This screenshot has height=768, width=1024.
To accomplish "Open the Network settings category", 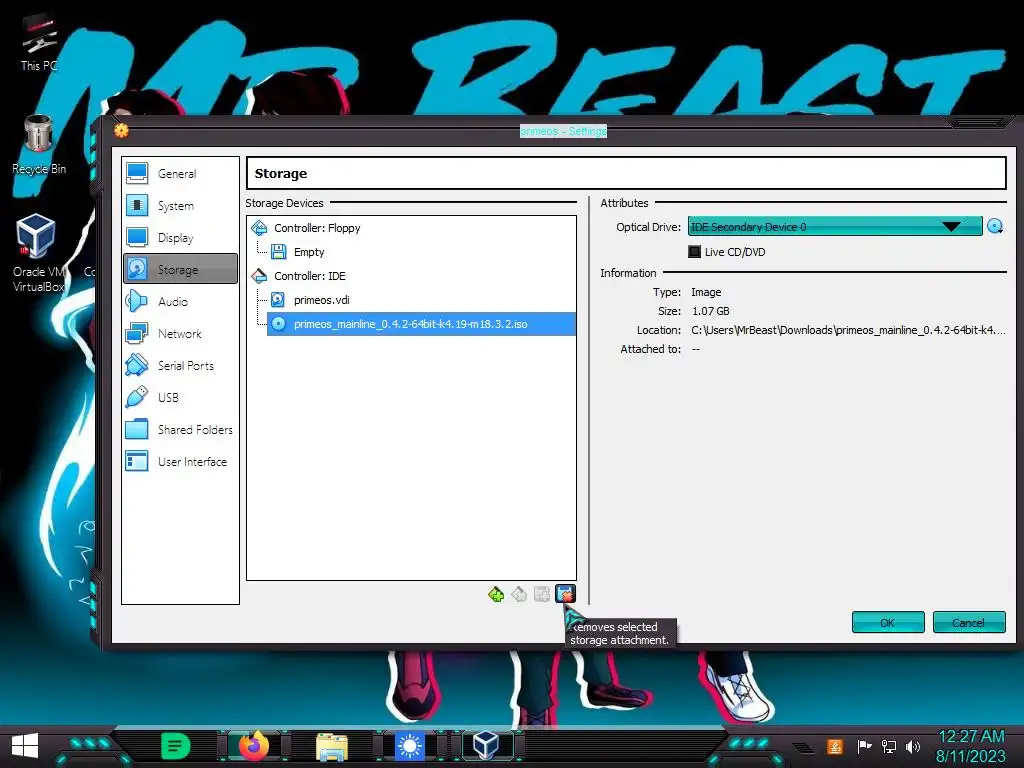I will click(x=180, y=334).
